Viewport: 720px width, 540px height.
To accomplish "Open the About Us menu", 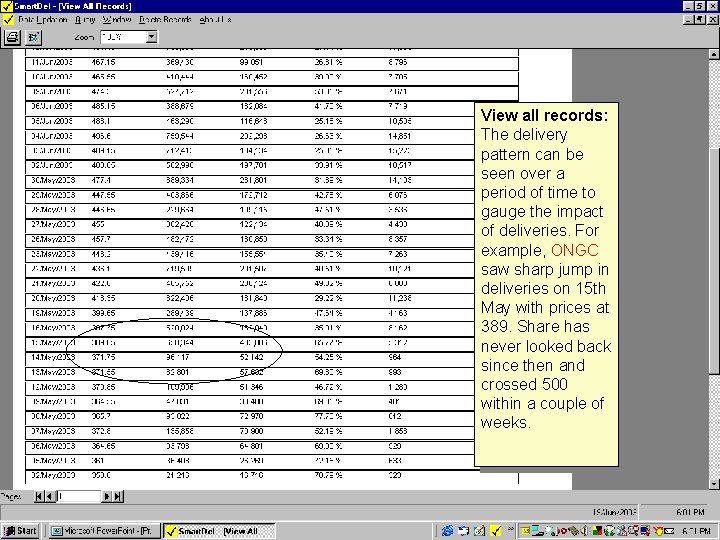I will click(x=215, y=20).
